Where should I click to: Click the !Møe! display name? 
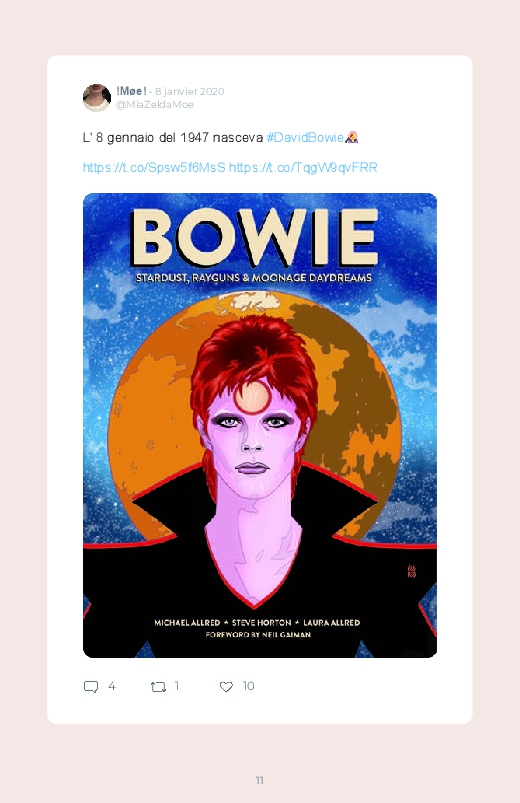[131, 91]
